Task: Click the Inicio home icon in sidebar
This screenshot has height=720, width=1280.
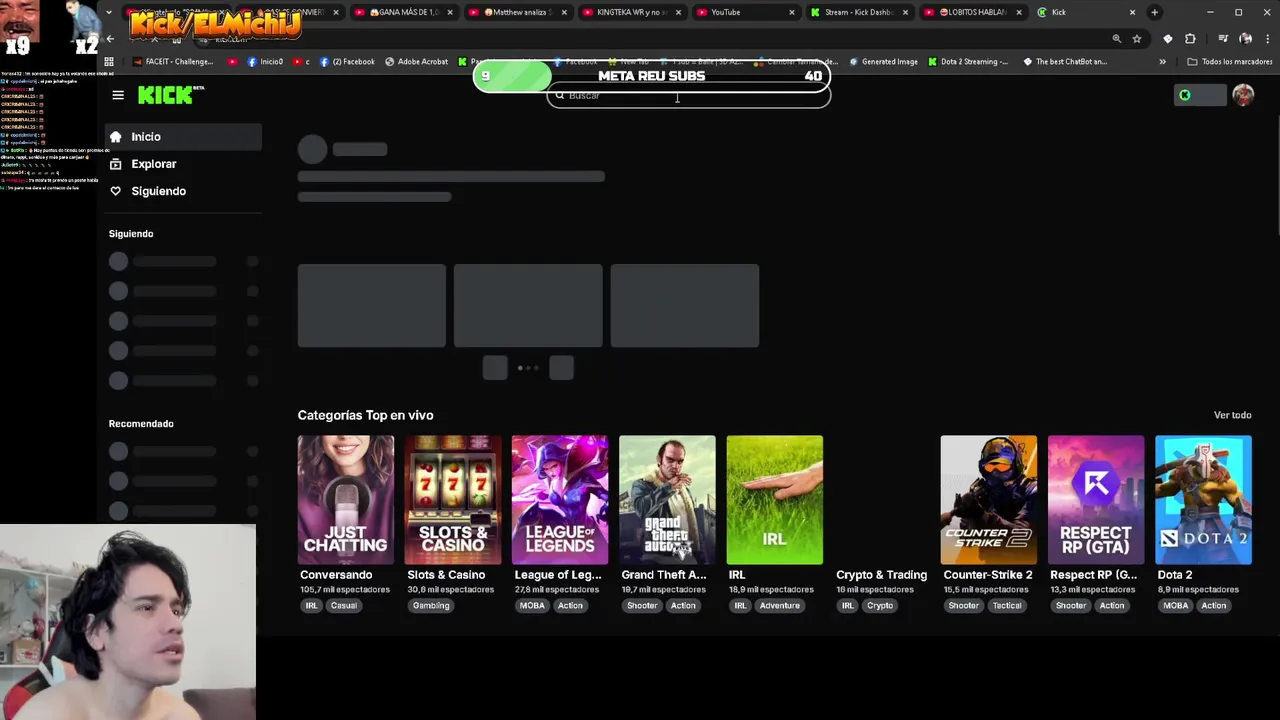Action: point(116,137)
